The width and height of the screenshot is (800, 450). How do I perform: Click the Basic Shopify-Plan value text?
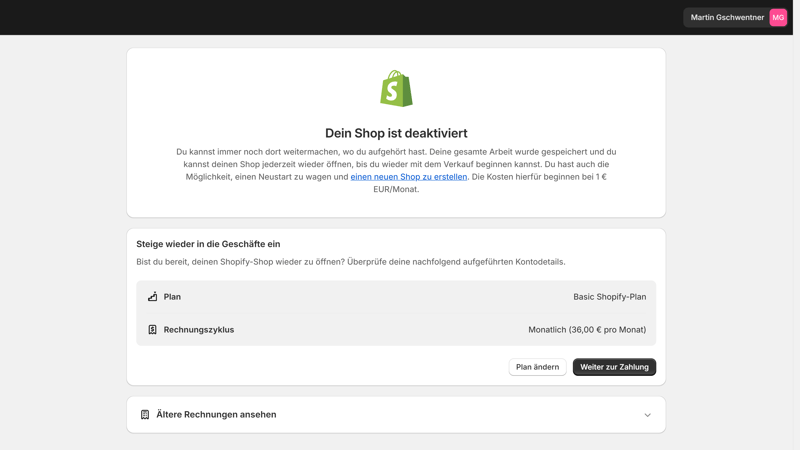point(610,296)
